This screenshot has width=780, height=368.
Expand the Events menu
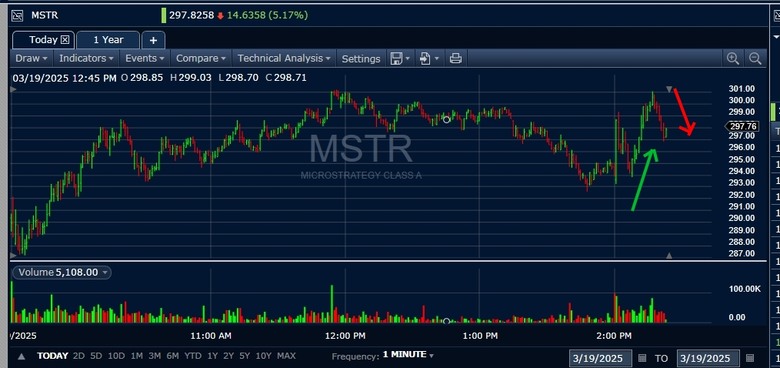(145, 58)
